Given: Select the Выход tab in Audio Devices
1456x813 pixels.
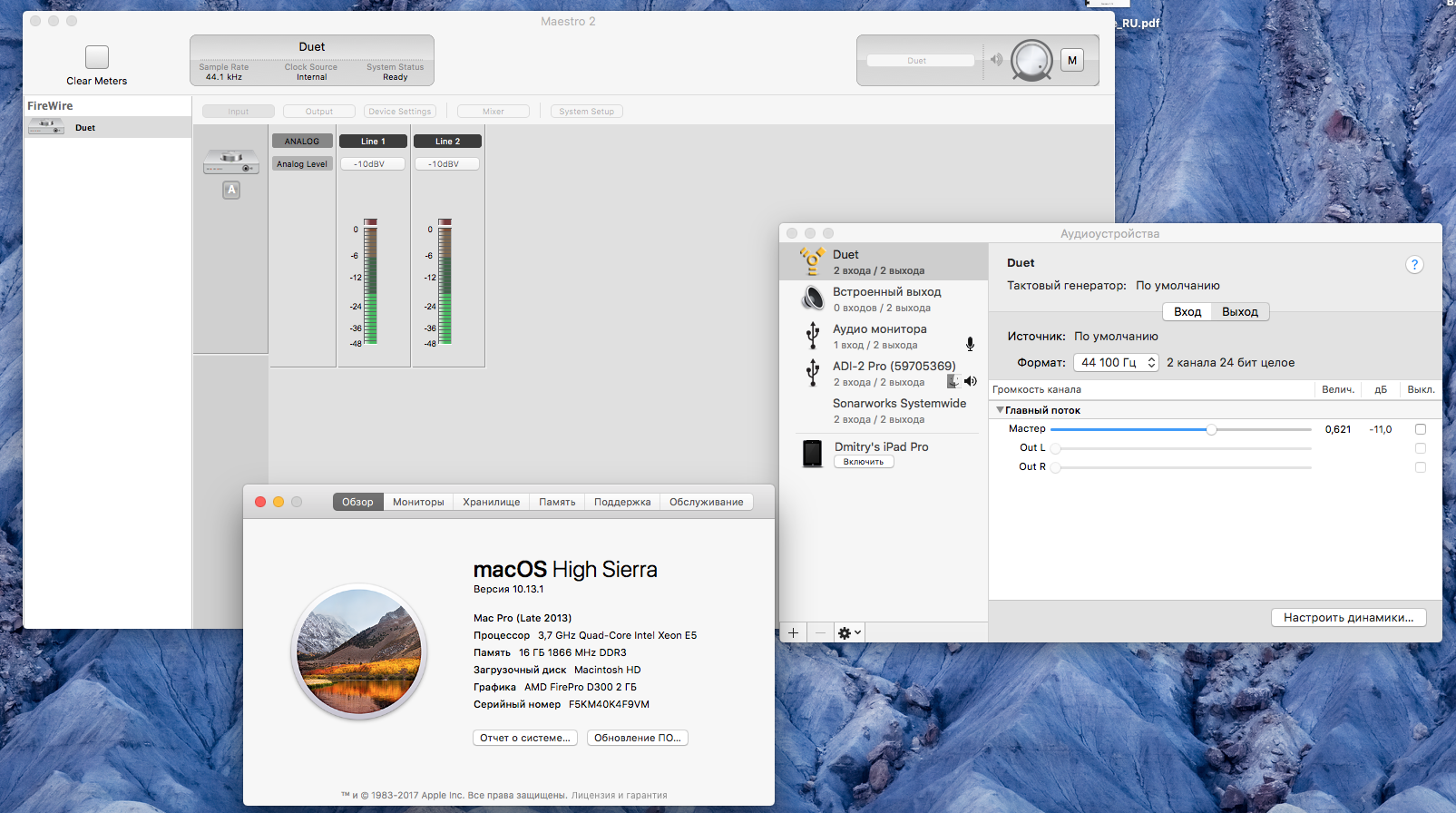Looking at the screenshot, I should click(x=1240, y=312).
